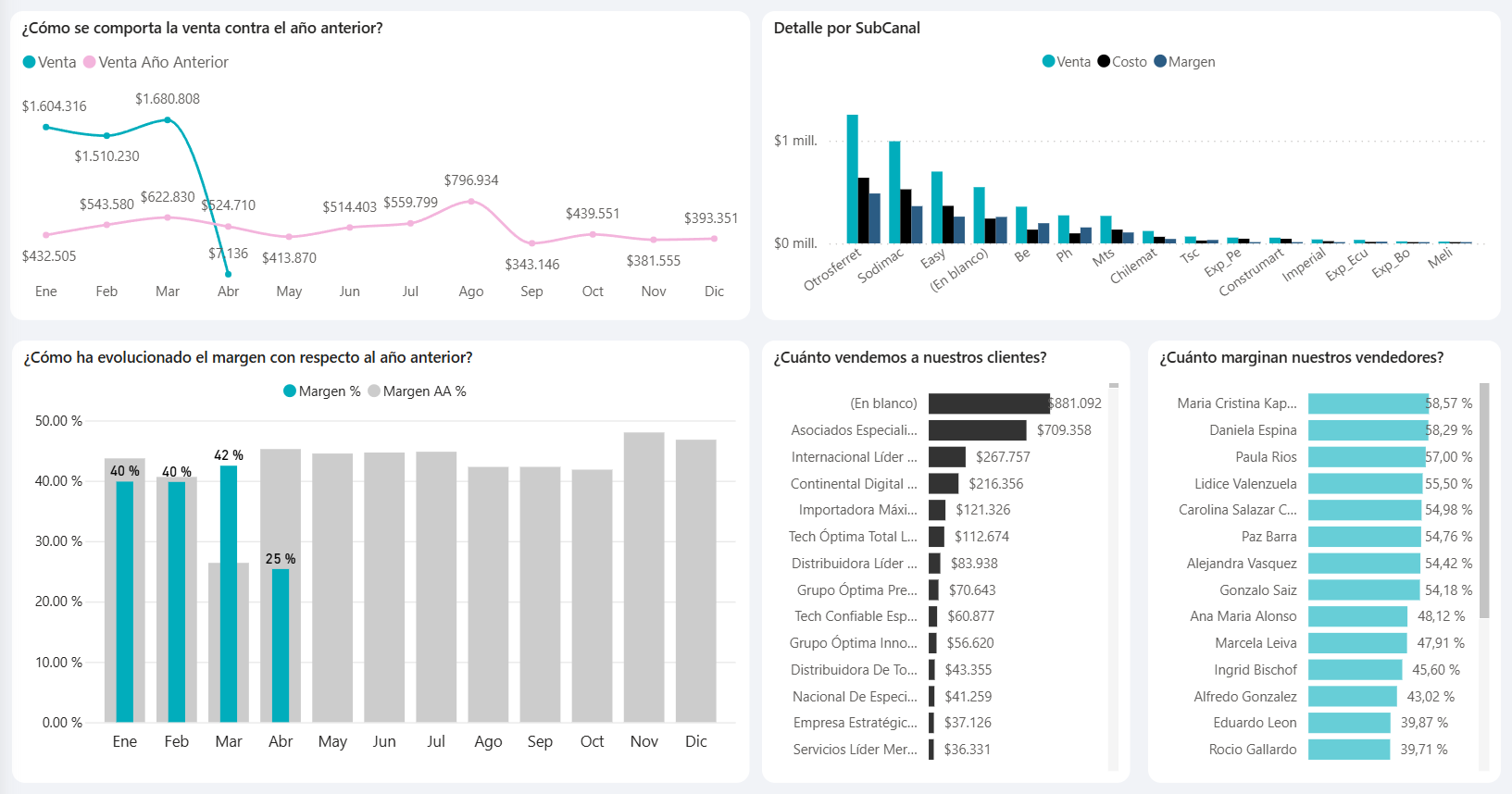The width and height of the screenshot is (1512, 794).
Task: Click the Venta legend marker in the sales line chart
Action: (29, 62)
